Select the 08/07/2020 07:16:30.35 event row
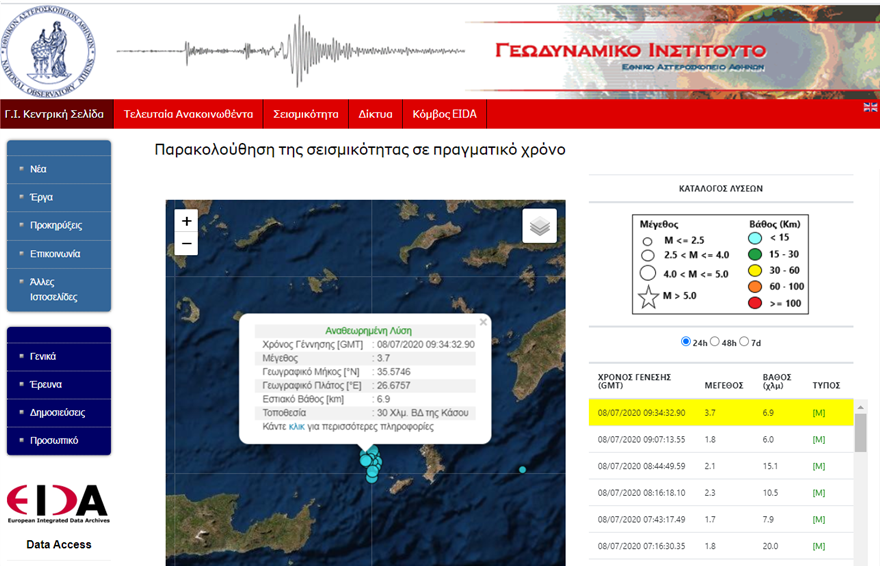Image resolution: width=880 pixels, height=566 pixels. click(721, 546)
